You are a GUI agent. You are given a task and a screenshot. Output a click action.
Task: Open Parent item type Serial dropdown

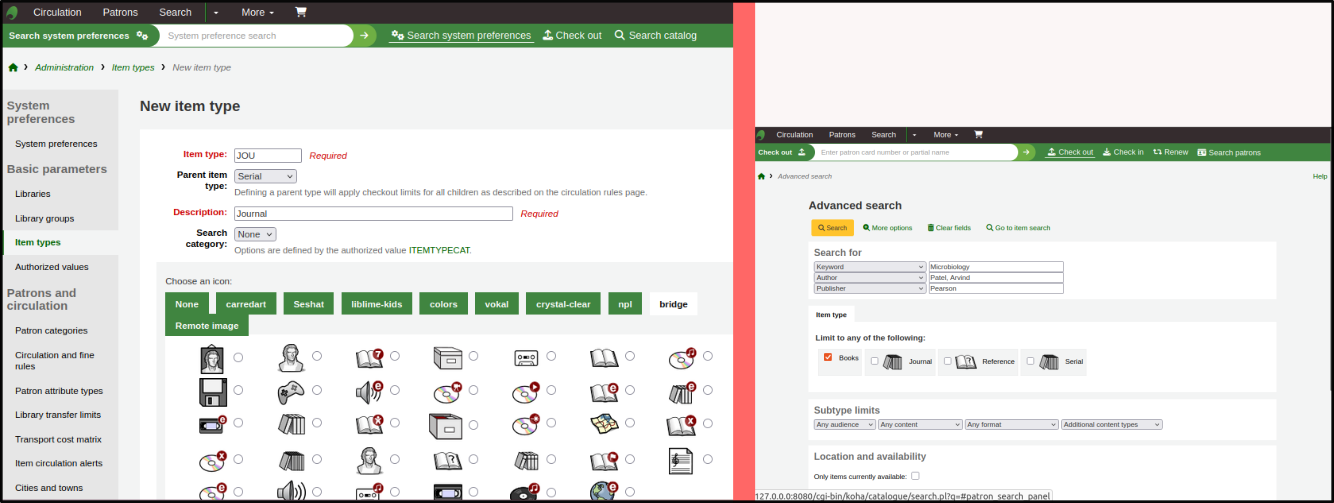(265, 176)
